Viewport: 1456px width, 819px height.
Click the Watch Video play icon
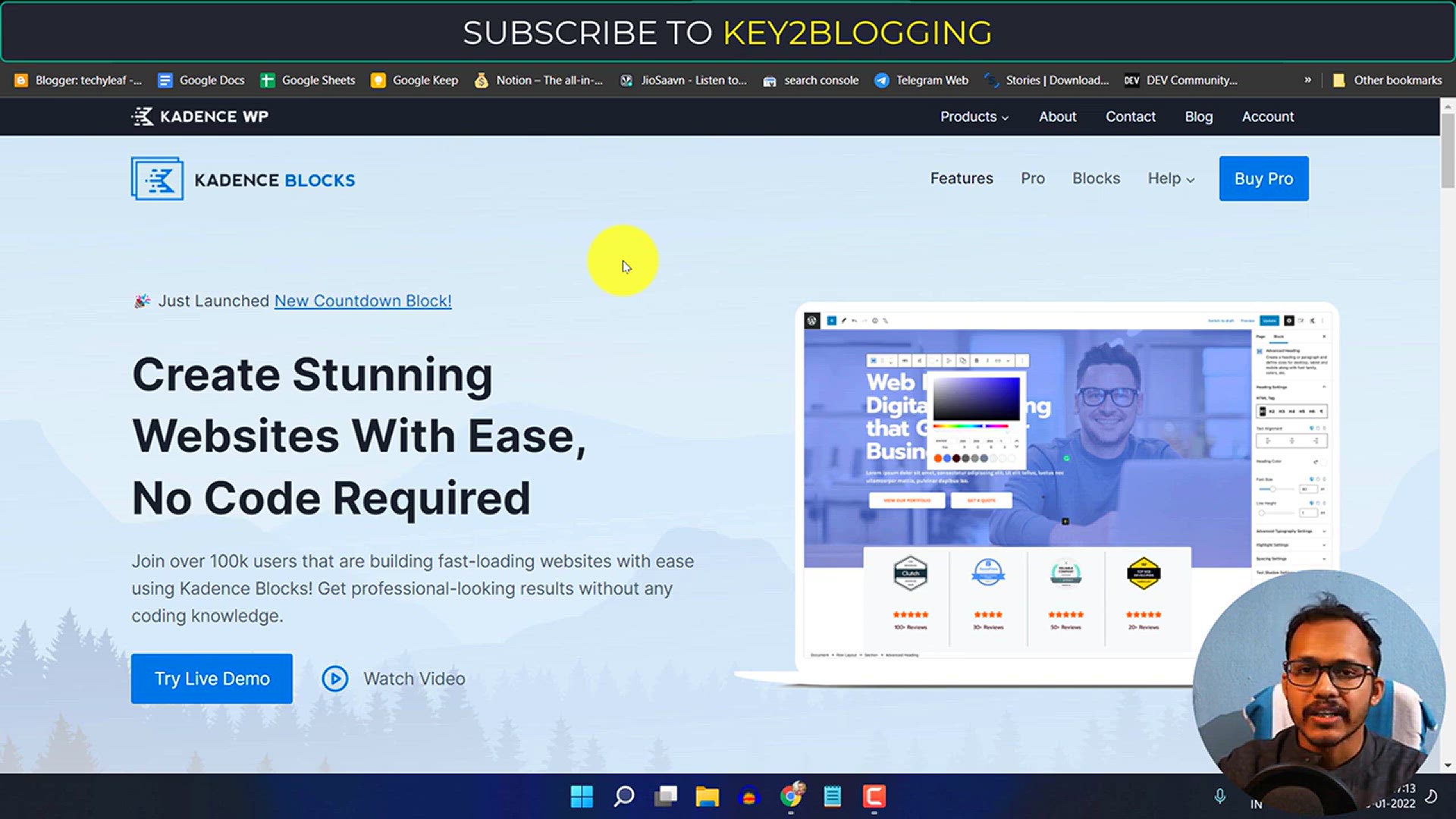(x=334, y=679)
